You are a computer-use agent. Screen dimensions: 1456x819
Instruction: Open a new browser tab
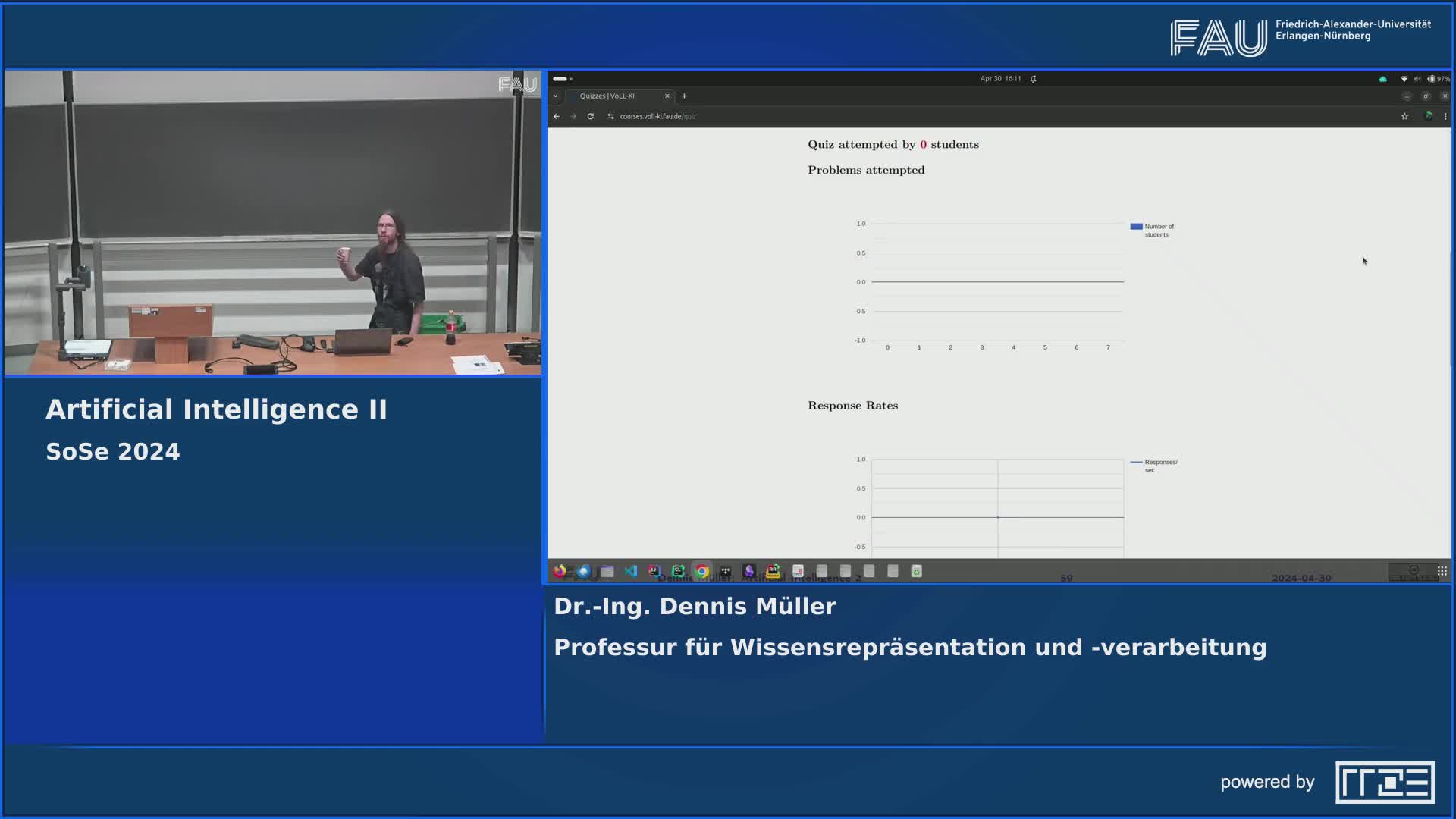click(x=684, y=96)
